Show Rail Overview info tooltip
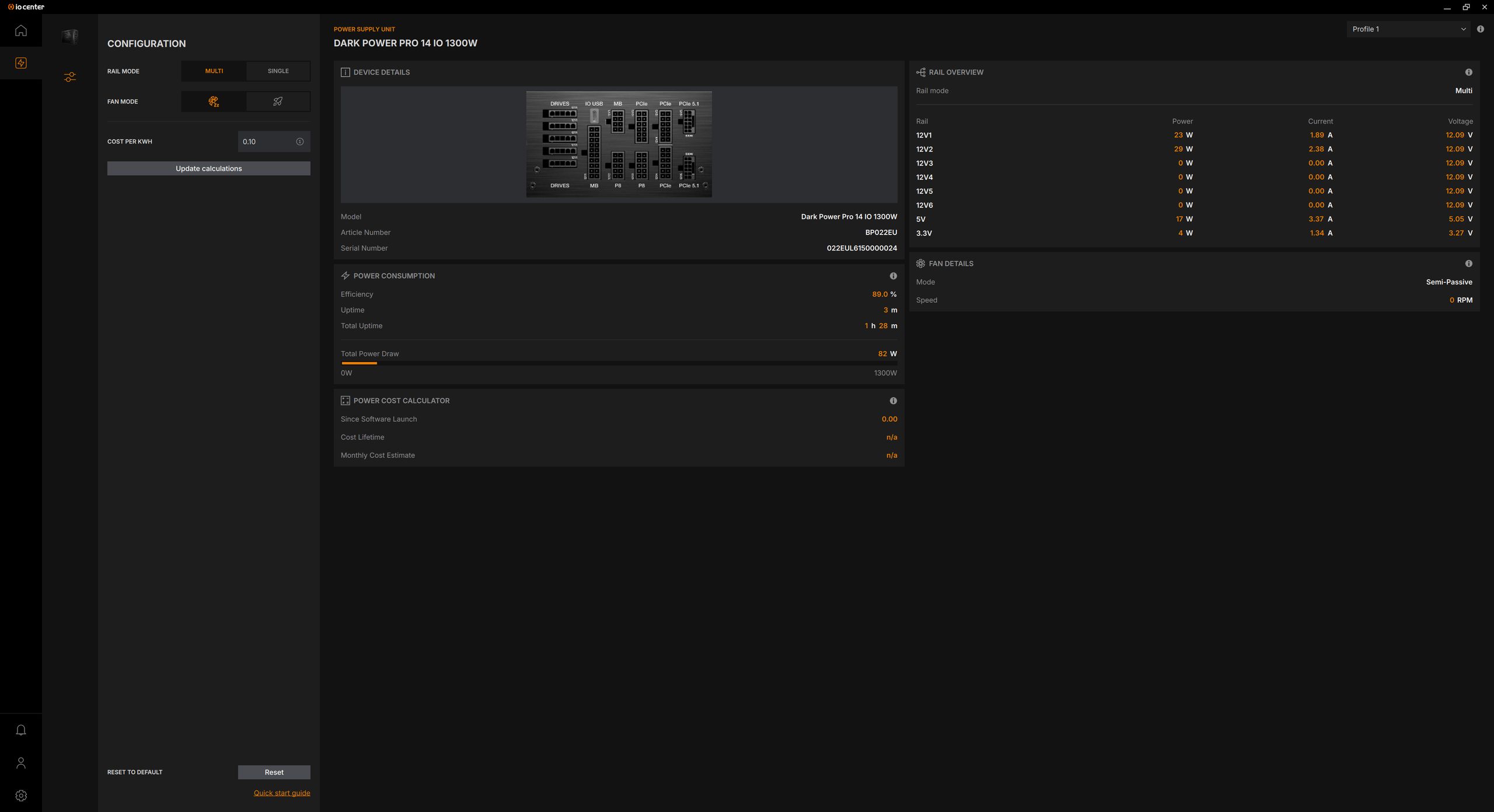 tap(1469, 72)
